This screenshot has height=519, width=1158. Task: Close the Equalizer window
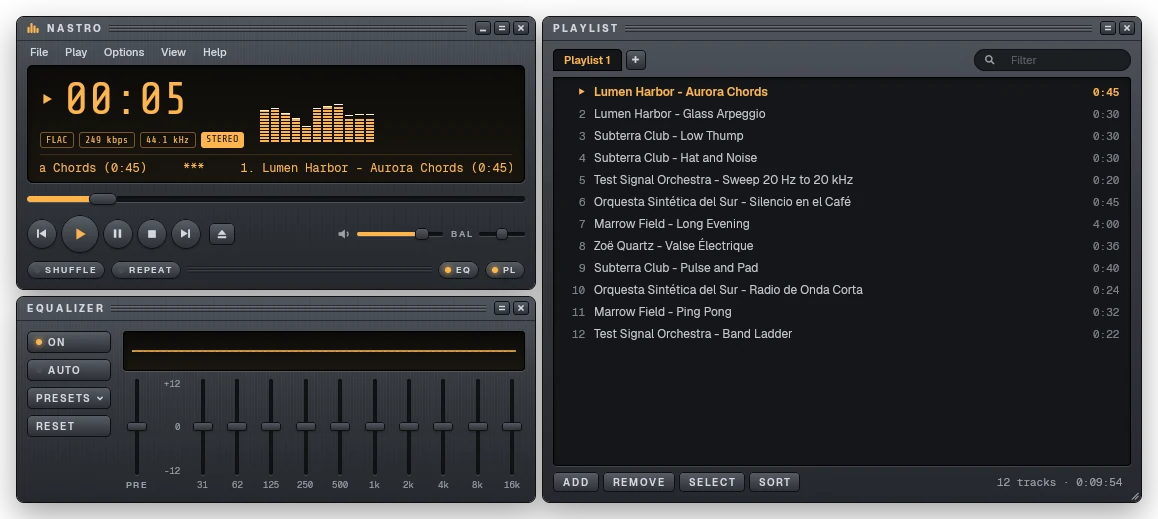521,308
